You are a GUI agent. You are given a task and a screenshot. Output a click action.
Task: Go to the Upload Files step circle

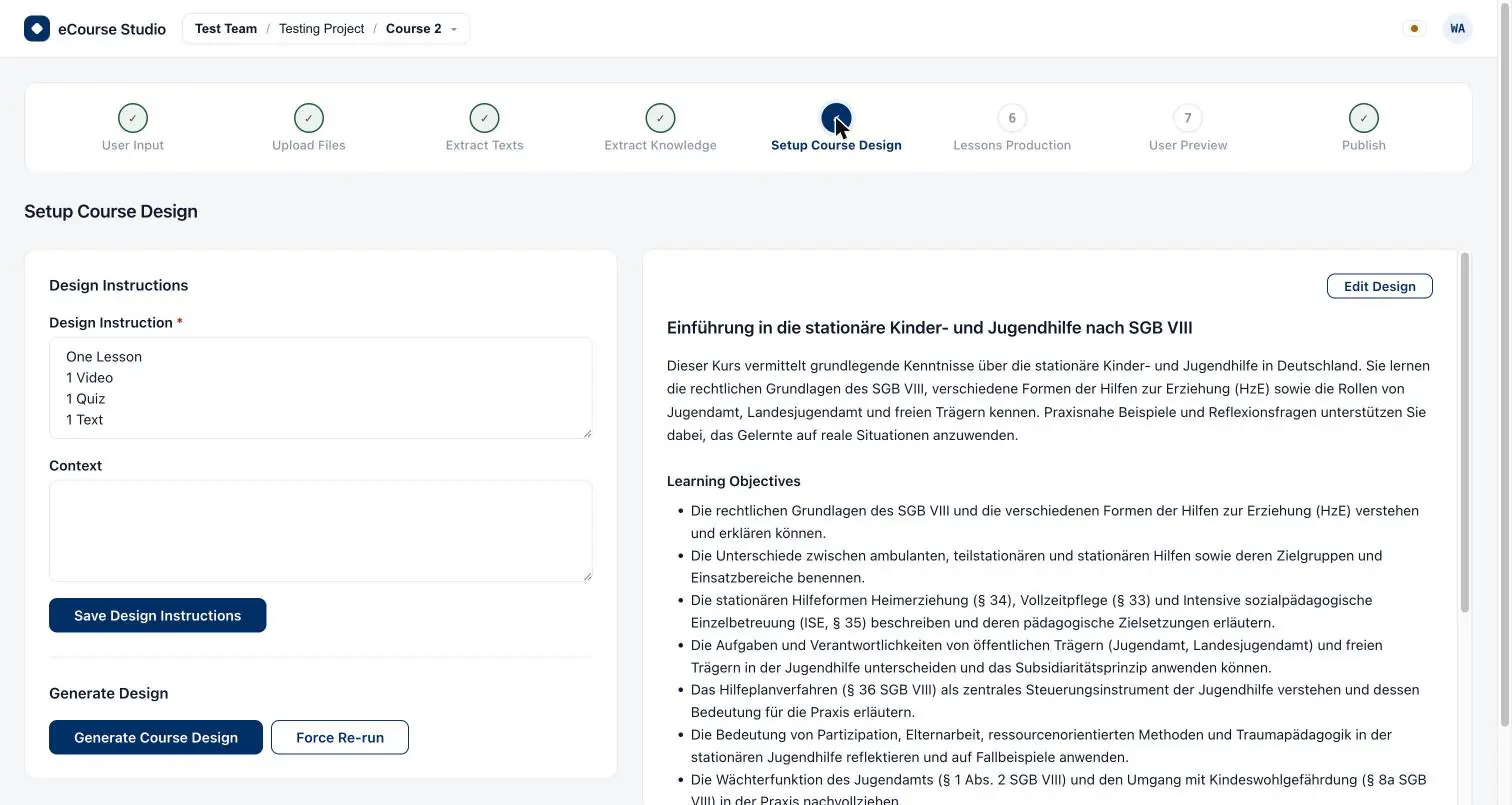(309, 118)
